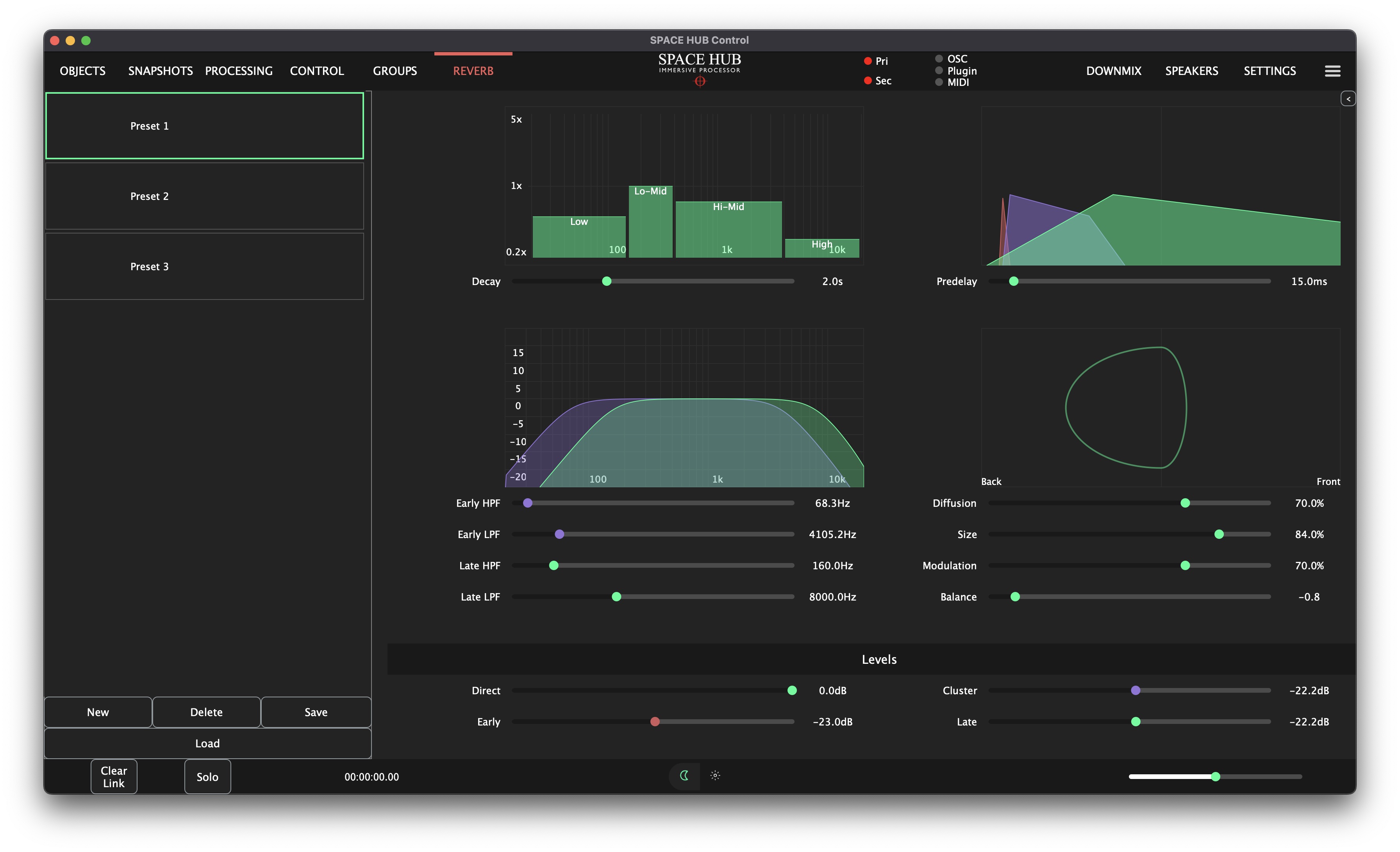Click the Solo button
This screenshot has width=1400, height=852.
pos(207,777)
